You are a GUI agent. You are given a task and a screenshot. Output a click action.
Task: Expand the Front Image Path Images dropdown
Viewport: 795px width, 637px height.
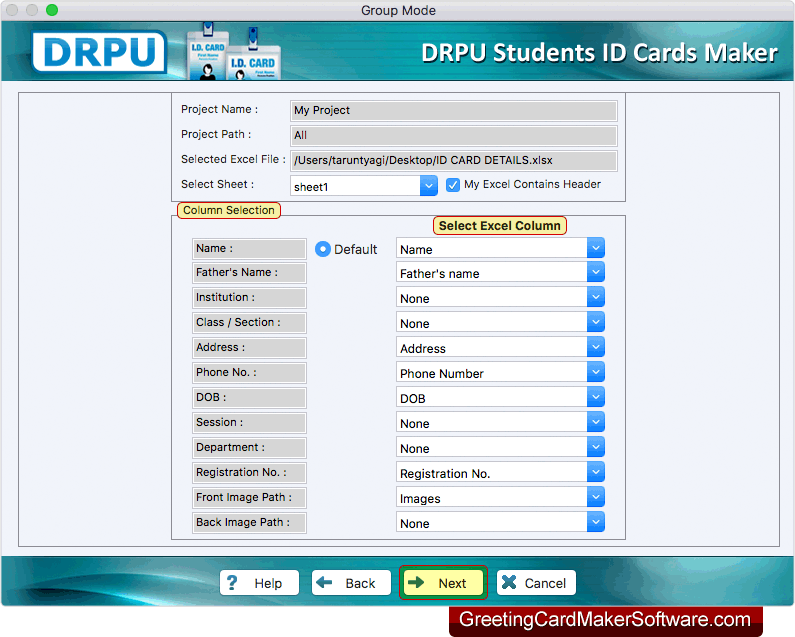[596, 498]
